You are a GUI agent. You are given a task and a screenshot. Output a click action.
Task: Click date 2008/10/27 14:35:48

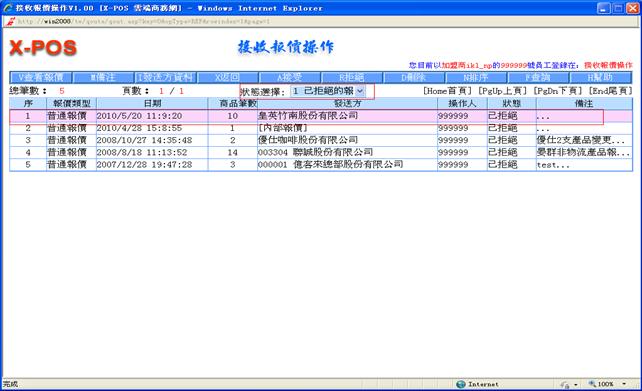[x=144, y=140]
